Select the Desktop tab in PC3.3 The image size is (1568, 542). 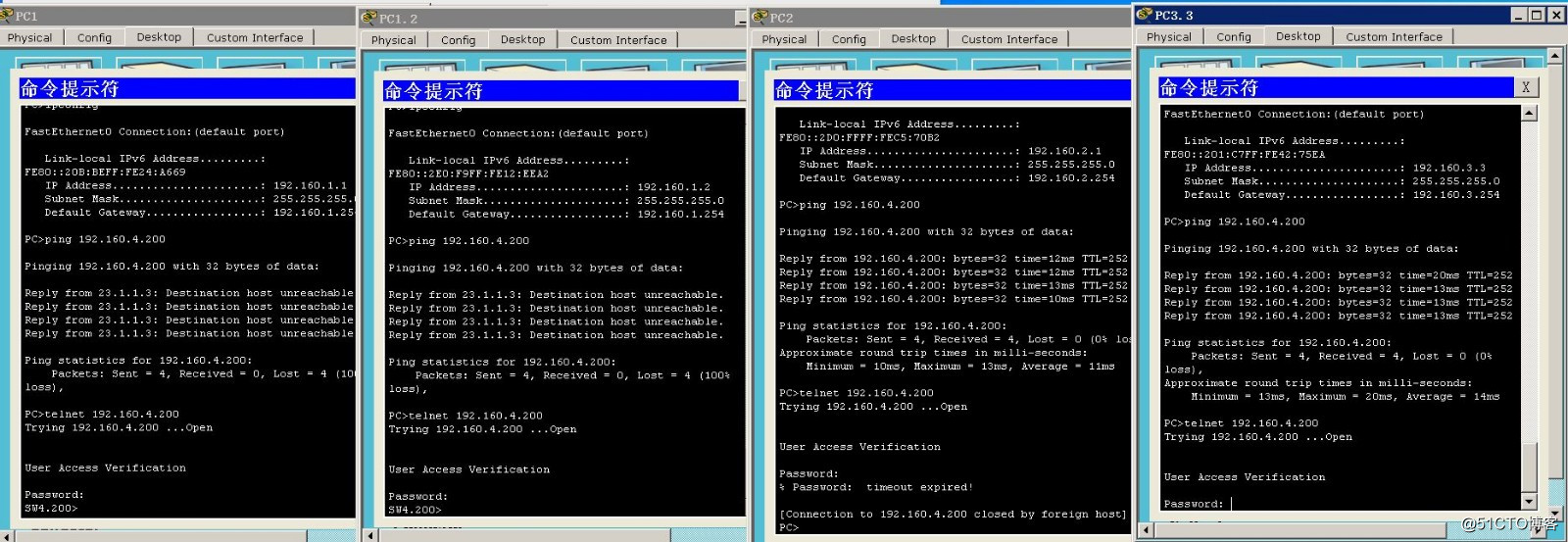[x=1298, y=35]
